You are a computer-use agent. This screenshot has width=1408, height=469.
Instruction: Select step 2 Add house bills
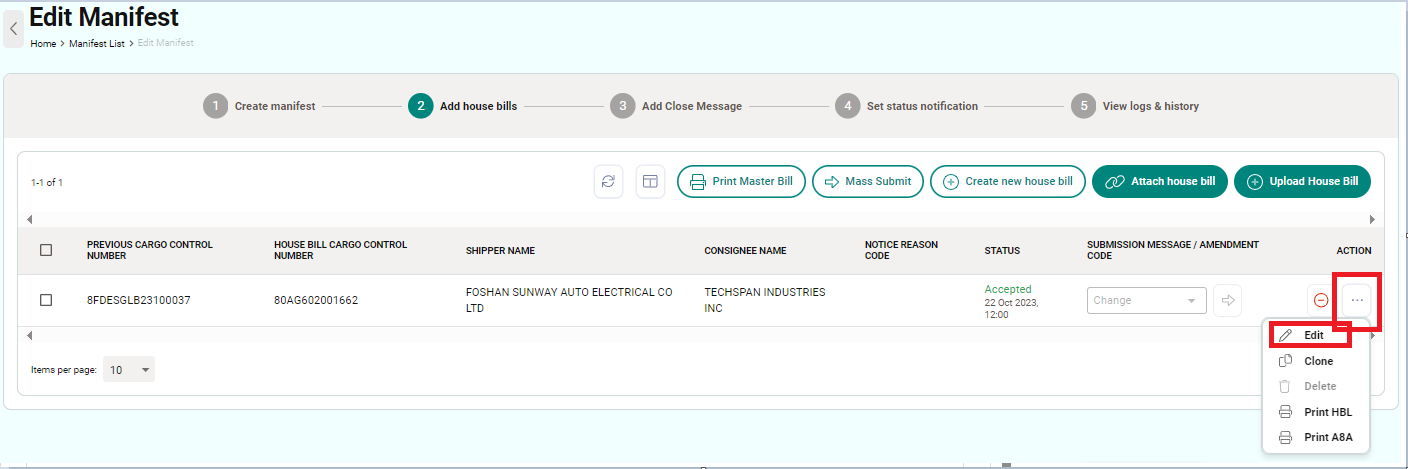click(463, 106)
